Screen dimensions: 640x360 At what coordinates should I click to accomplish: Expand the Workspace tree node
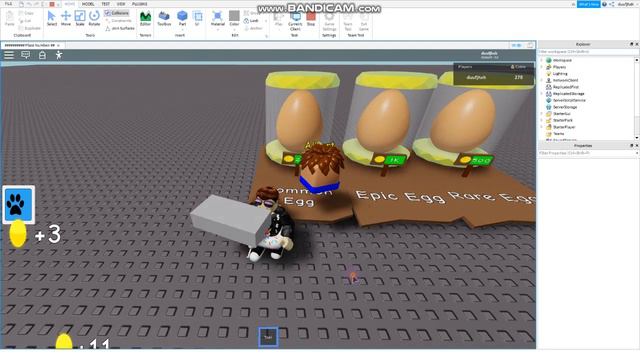[x=542, y=60]
